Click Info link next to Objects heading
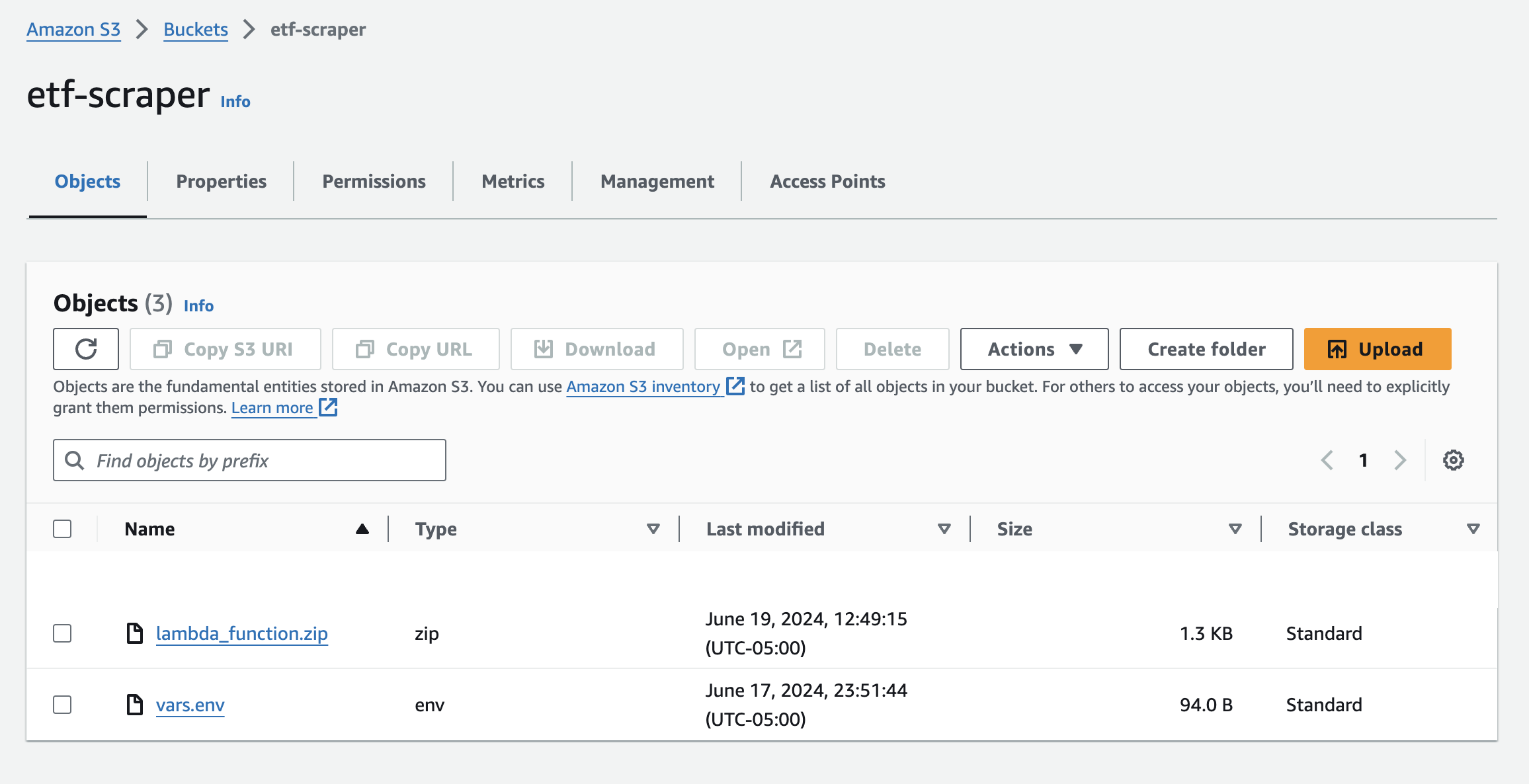 pos(198,305)
